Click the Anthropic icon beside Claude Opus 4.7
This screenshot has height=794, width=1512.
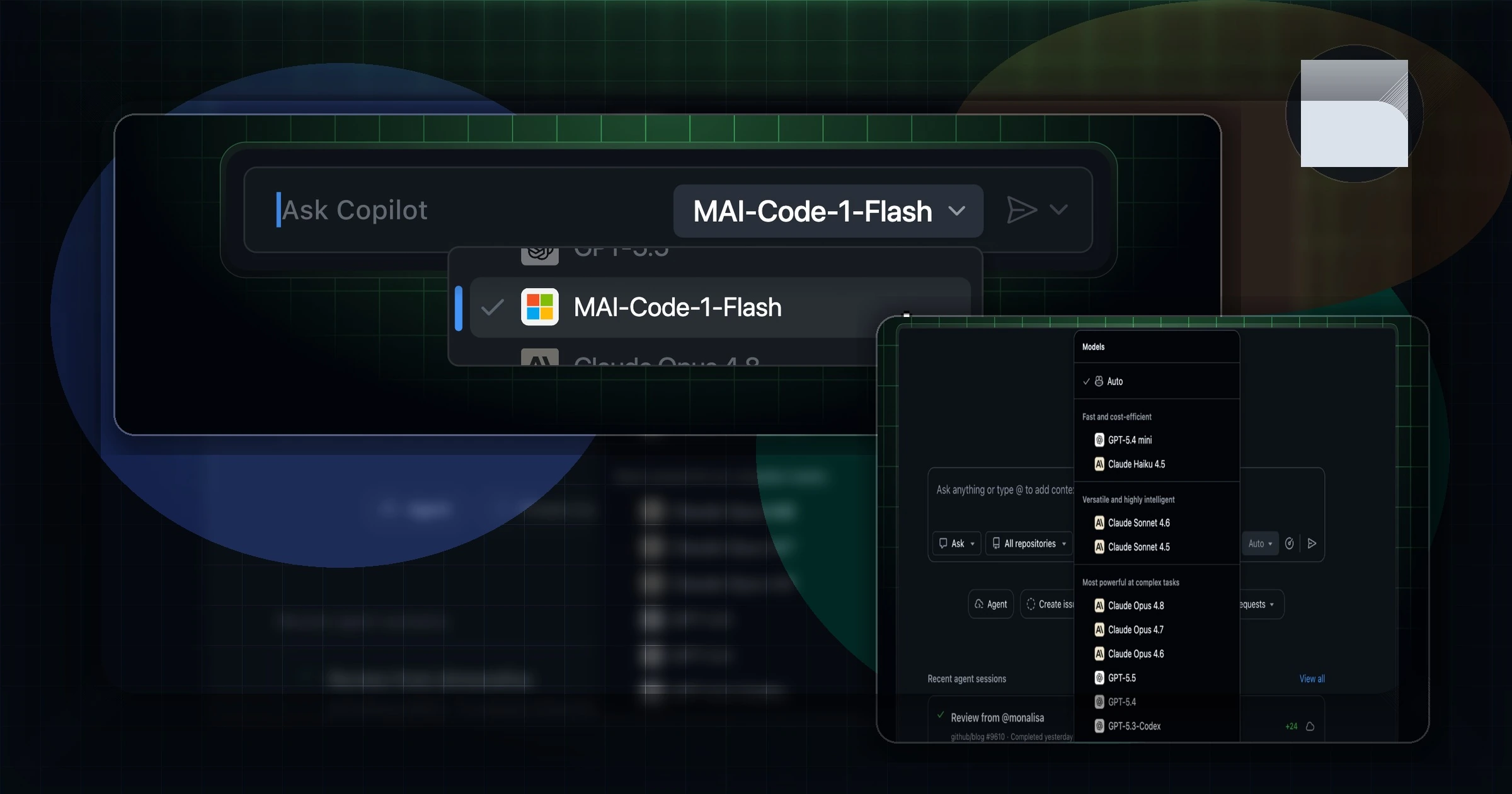point(1099,630)
